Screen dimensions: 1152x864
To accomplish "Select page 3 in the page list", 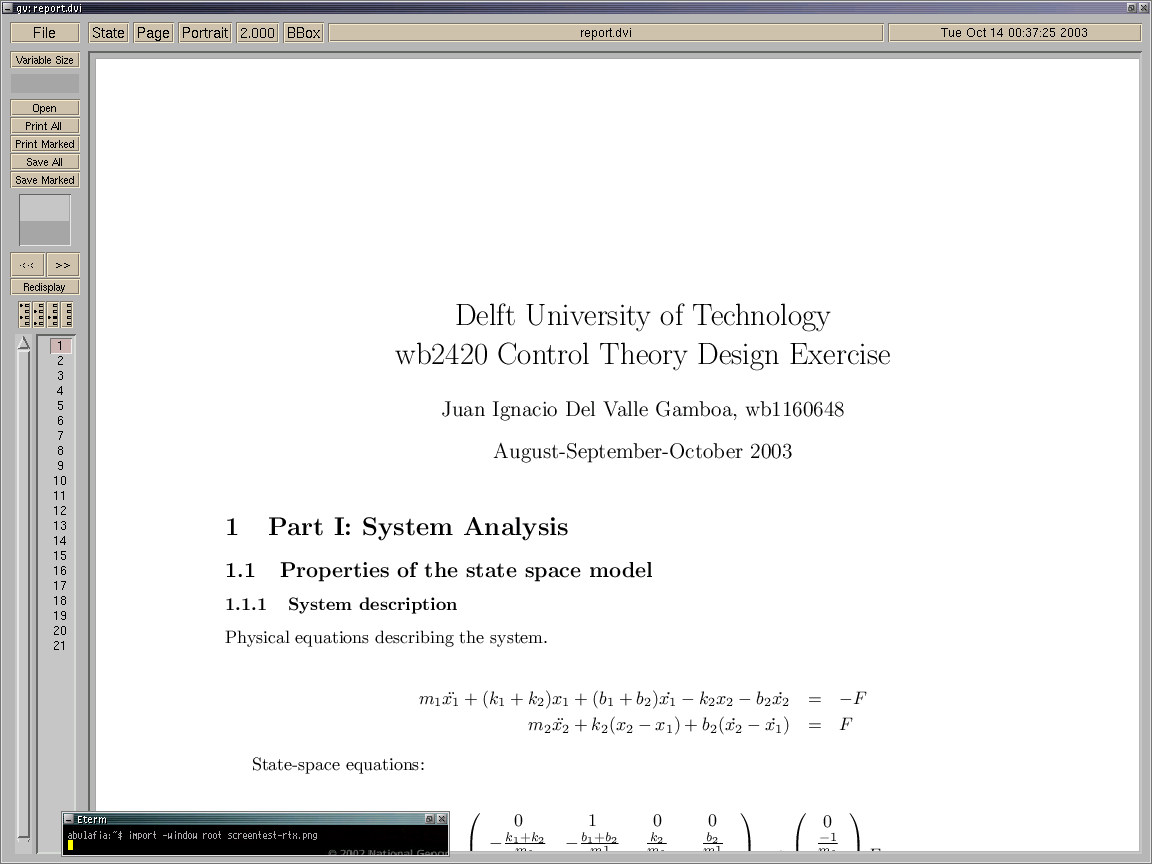I will tap(60, 375).
